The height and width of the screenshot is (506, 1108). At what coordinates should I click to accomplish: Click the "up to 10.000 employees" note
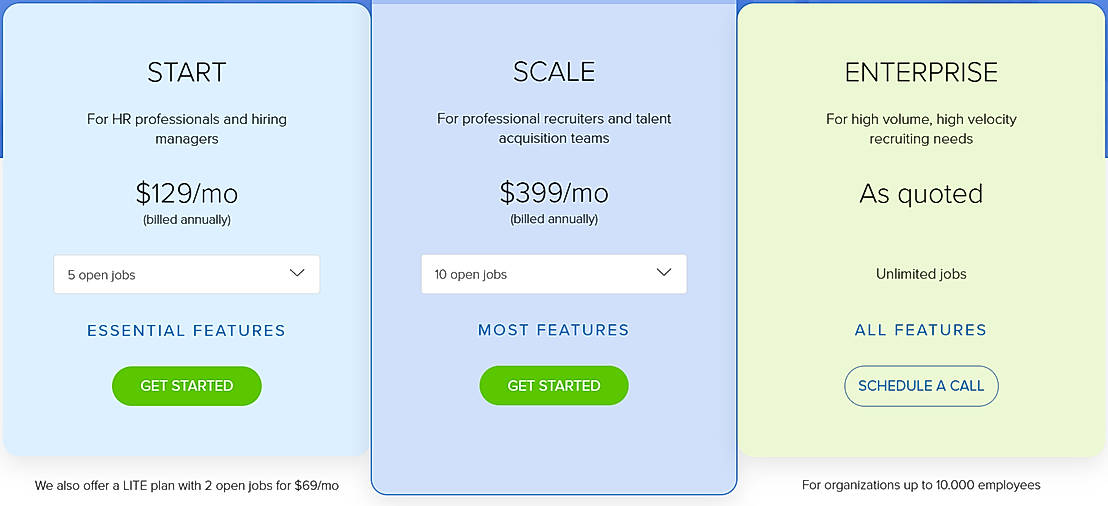point(921,485)
